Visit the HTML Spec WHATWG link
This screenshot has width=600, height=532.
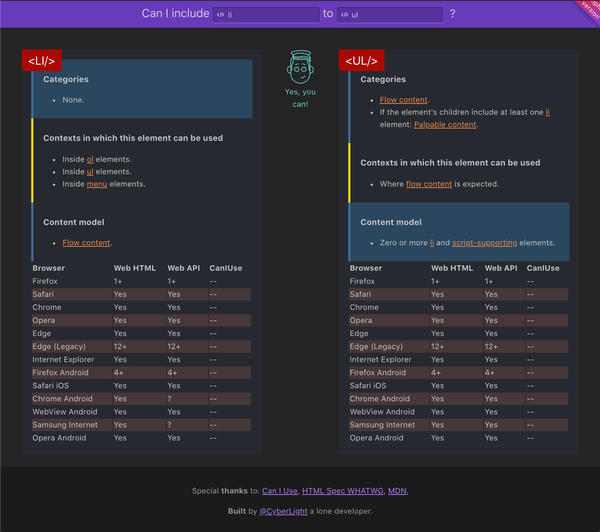tap(342, 491)
